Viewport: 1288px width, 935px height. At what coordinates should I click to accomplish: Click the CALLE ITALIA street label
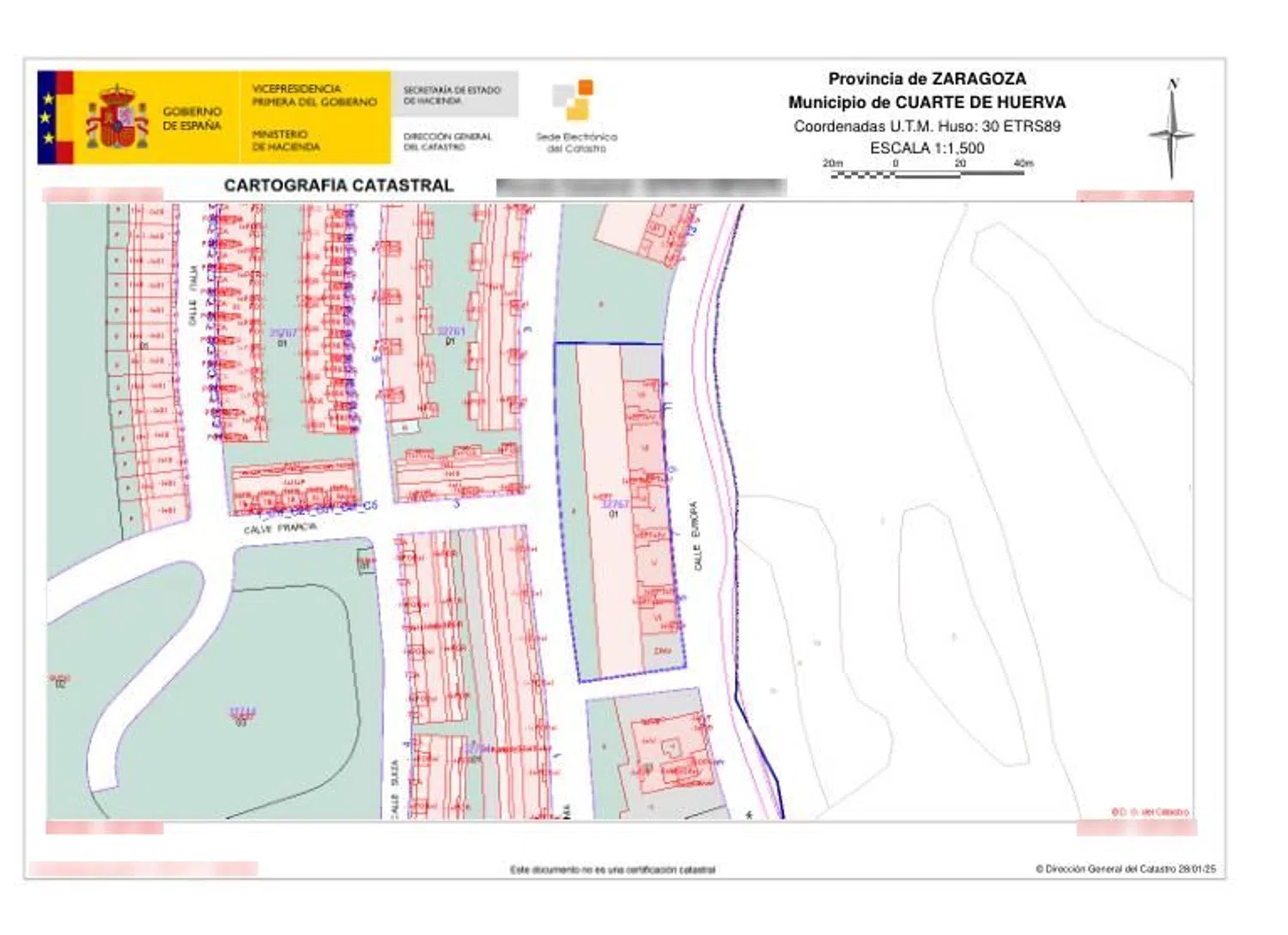coord(193,294)
